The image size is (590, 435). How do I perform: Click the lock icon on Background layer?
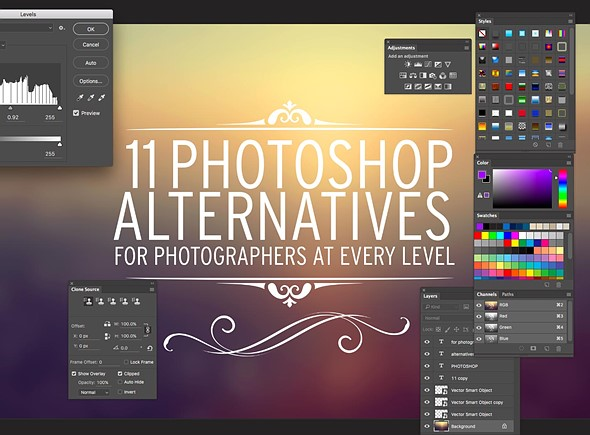coord(504,426)
